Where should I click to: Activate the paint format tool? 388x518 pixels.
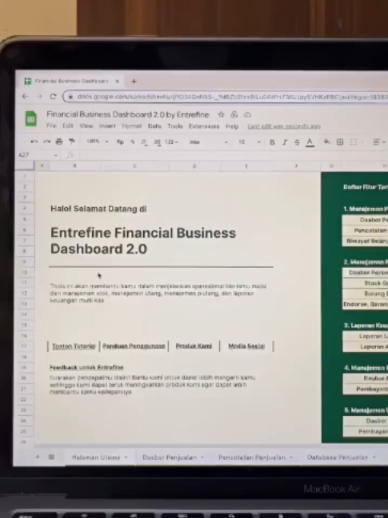72,142
